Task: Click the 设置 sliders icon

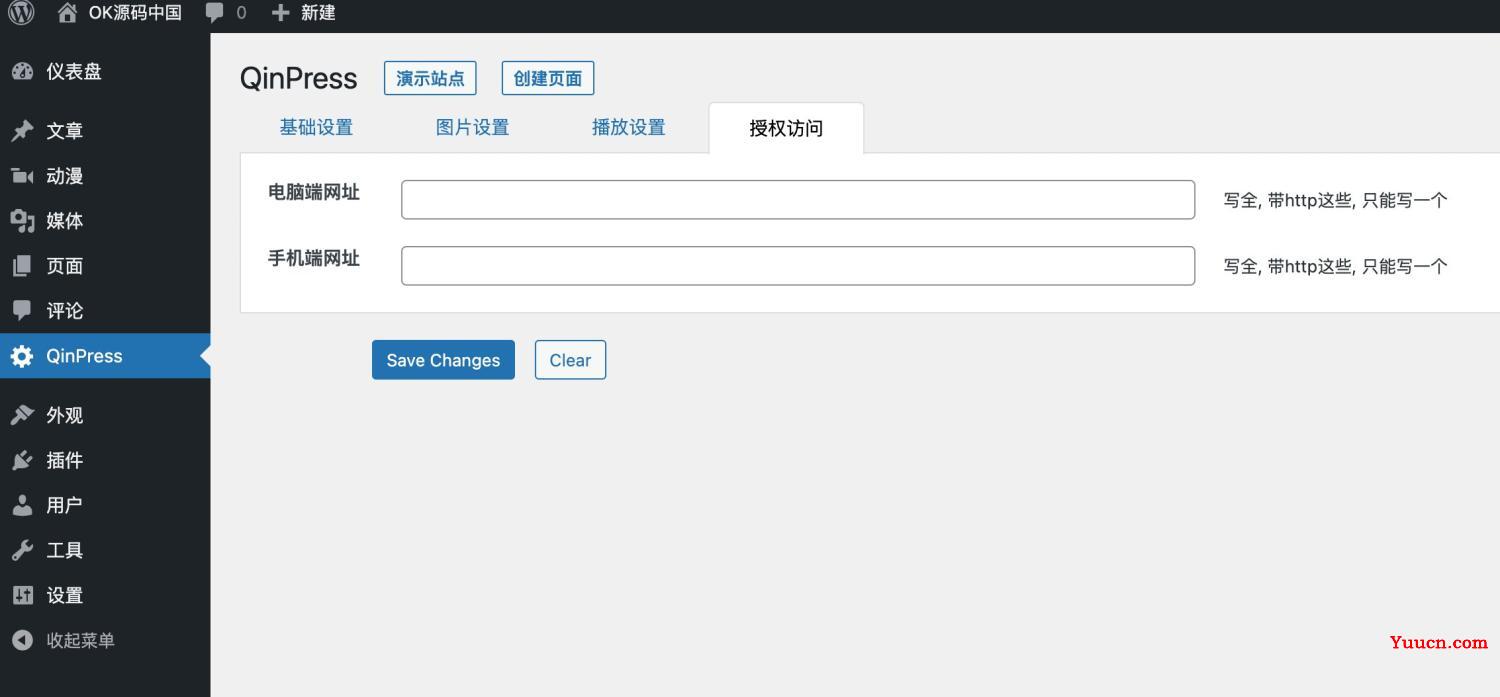Action: pyautogui.click(x=22, y=595)
